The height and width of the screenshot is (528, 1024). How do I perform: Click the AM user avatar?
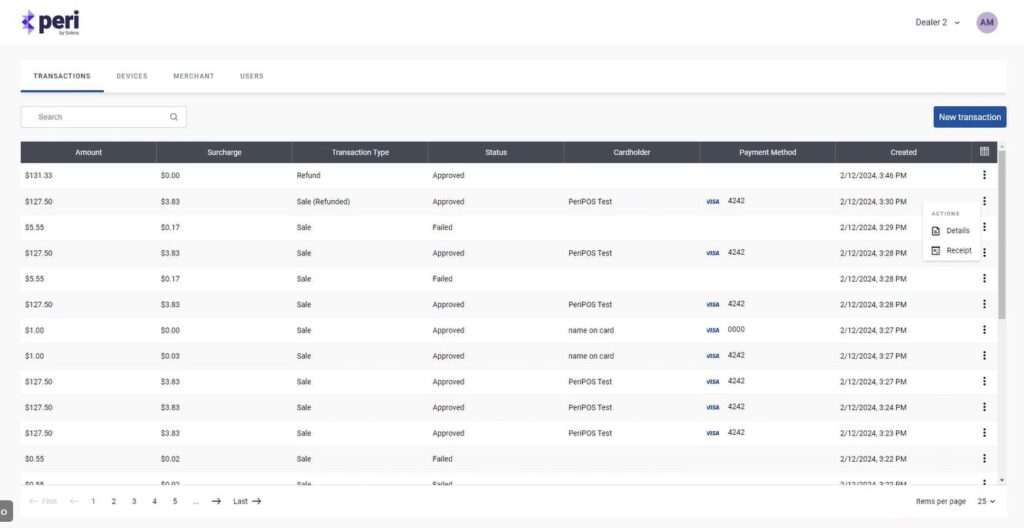click(x=987, y=22)
